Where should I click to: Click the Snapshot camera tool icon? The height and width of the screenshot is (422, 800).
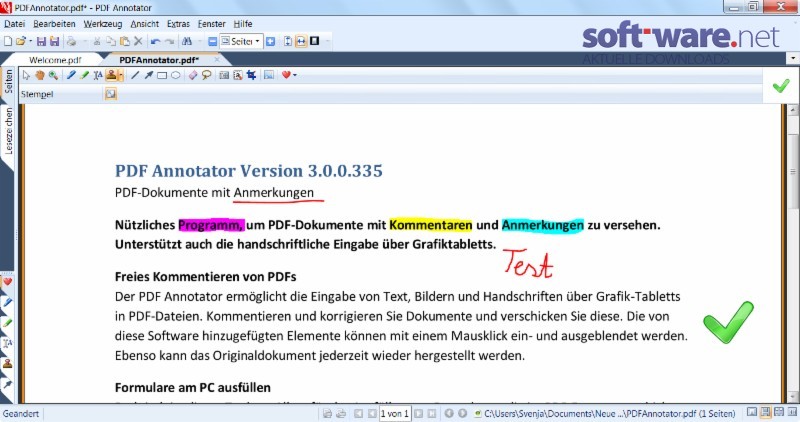point(224,76)
